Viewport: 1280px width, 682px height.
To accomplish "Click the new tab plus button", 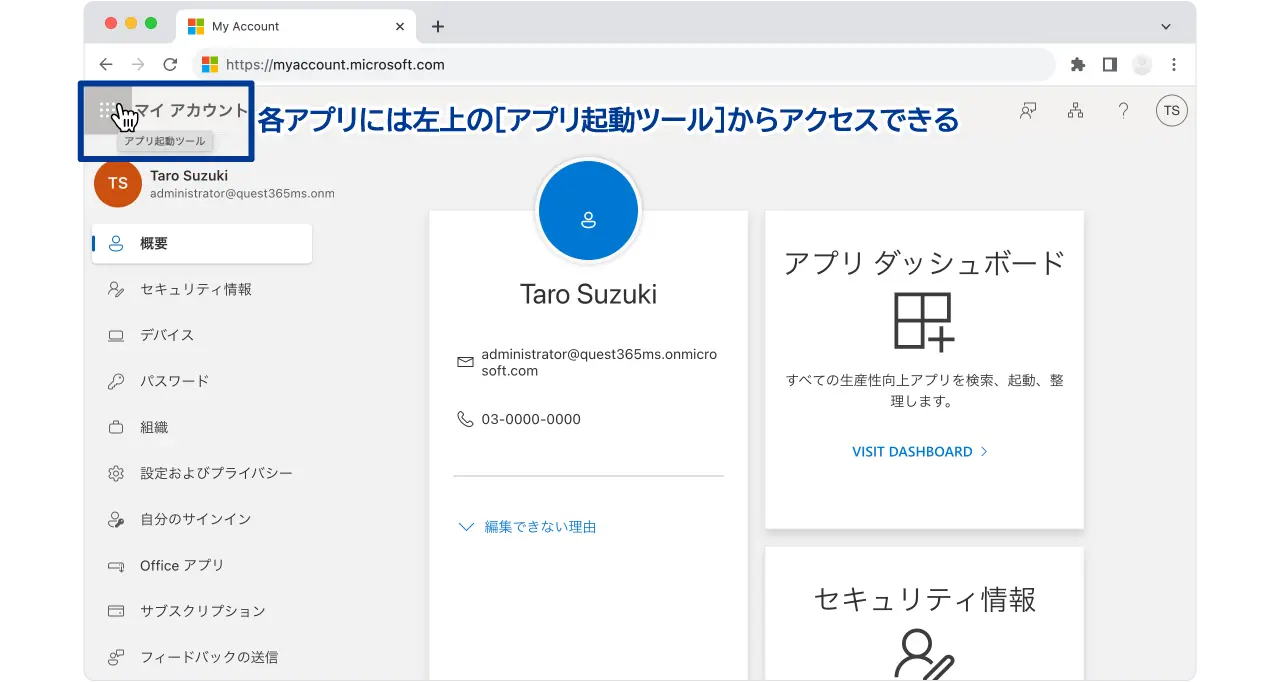I will pyautogui.click(x=437, y=27).
